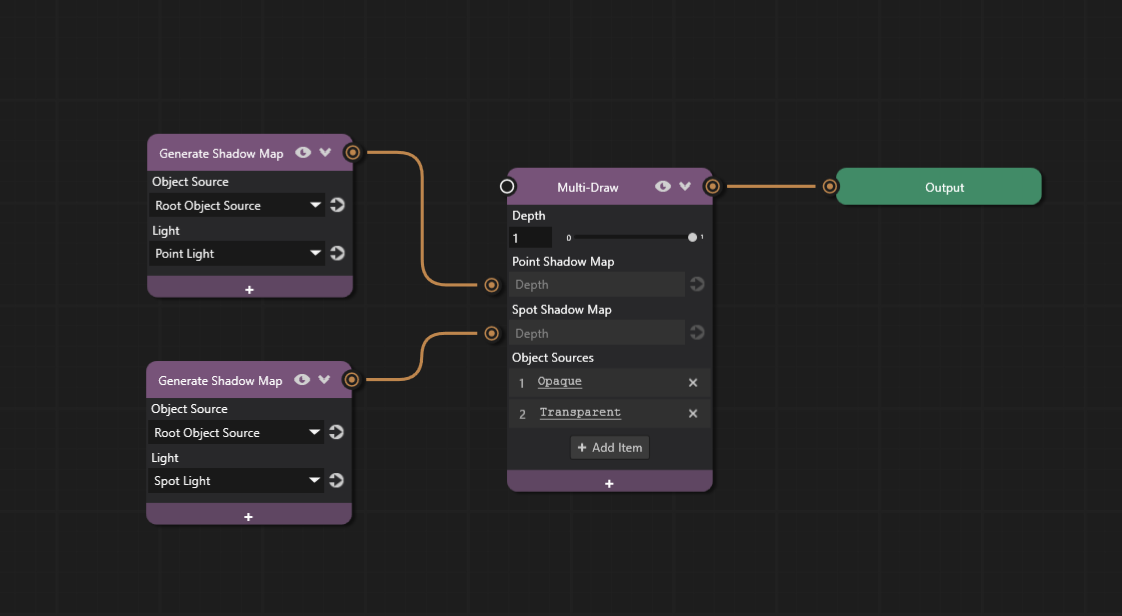Image resolution: width=1122 pixels, height=616 pixels.
Task: Click the Spot Shadow Map Depth field
Action: 597,333
